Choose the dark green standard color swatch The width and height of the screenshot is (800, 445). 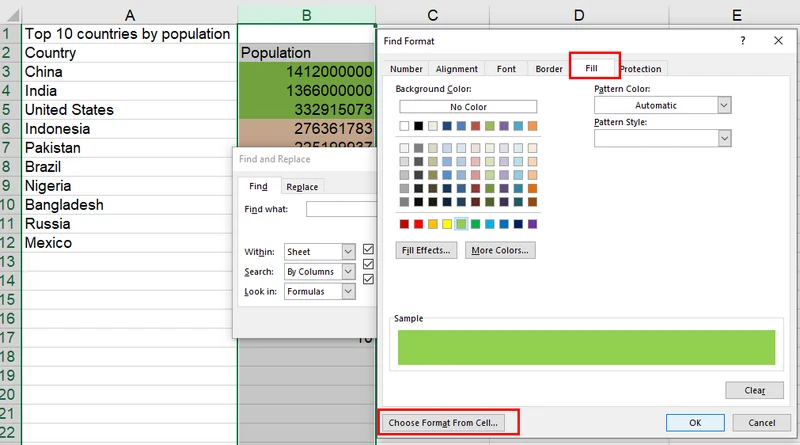(476, 224)
